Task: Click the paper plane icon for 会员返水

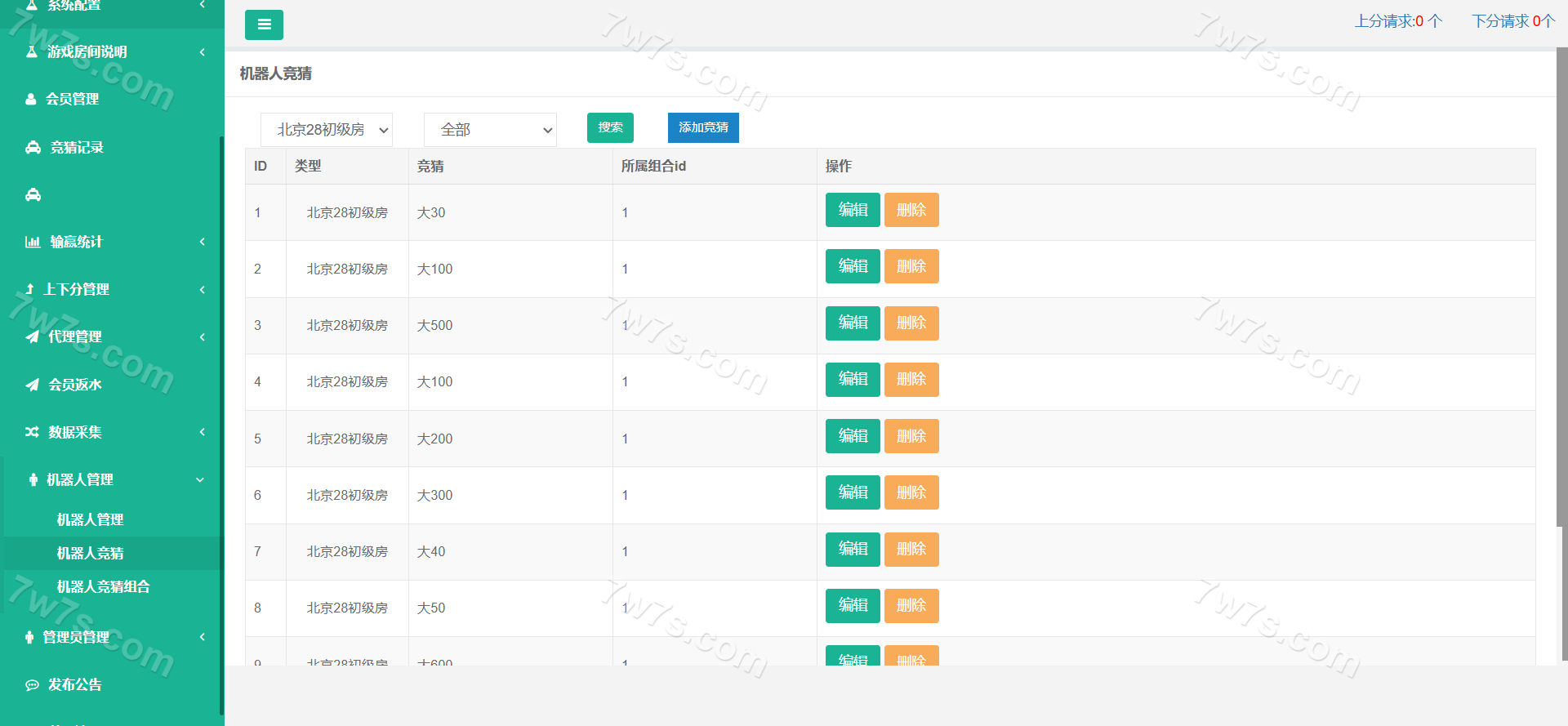Action: (x=33, y=385)
